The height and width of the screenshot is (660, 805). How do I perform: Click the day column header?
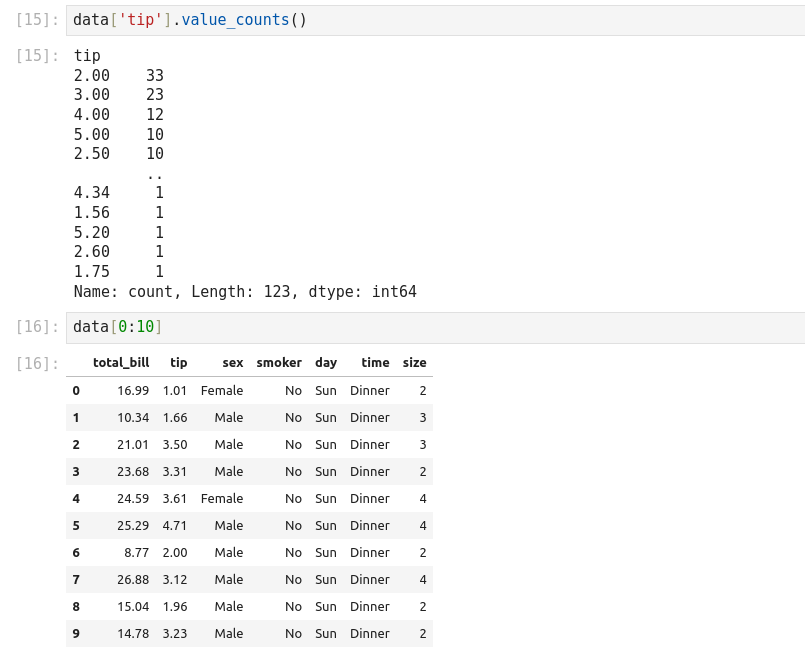click(326, 363)
